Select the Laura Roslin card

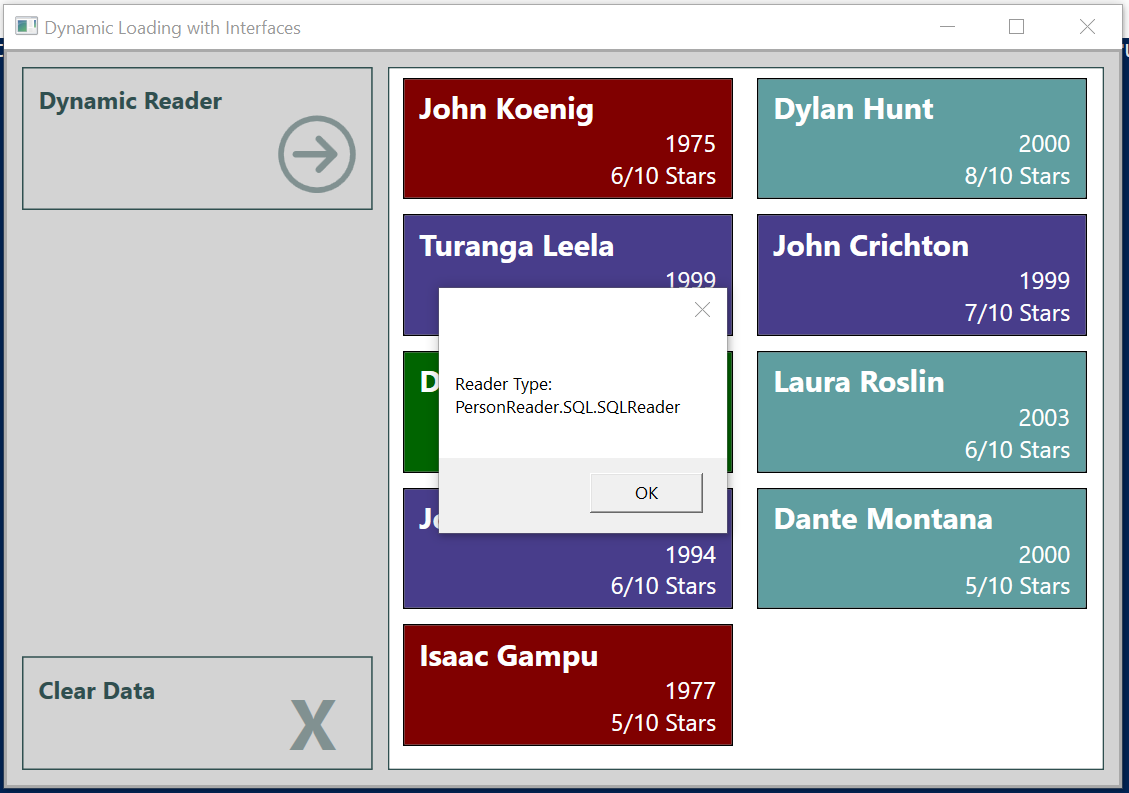click(x=921, y=412)
